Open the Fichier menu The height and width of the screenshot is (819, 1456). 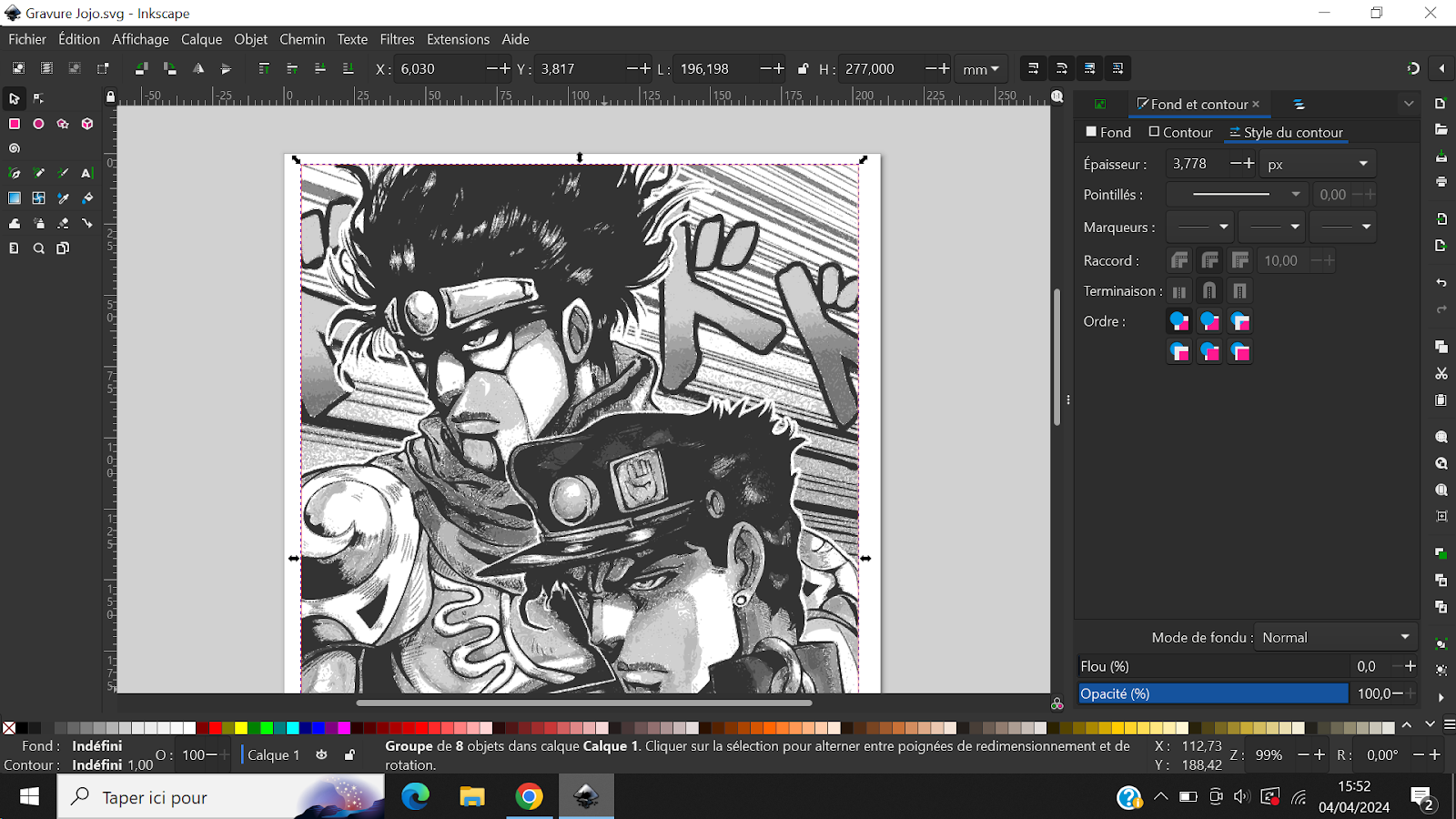tap(27, 39)
